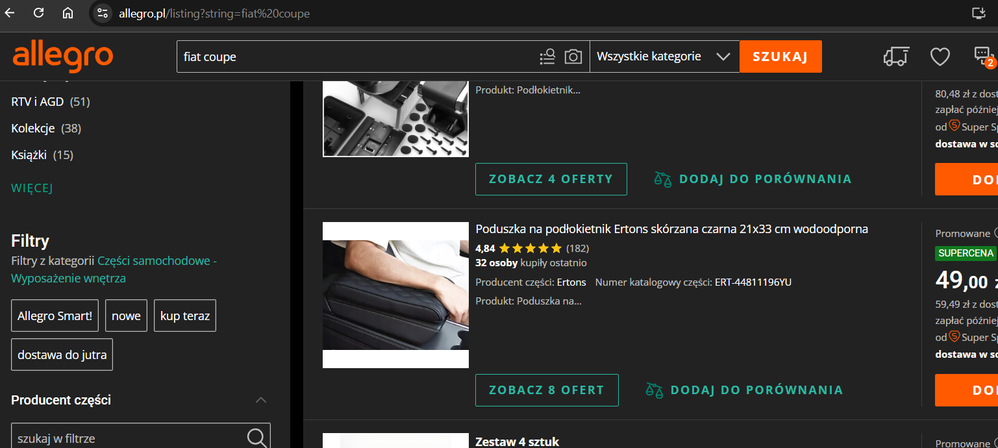Toggle the 'kup teraz' filter chip
Viewport: 998px width, 448px height.
pyautogui.click(x=185, y=316)
